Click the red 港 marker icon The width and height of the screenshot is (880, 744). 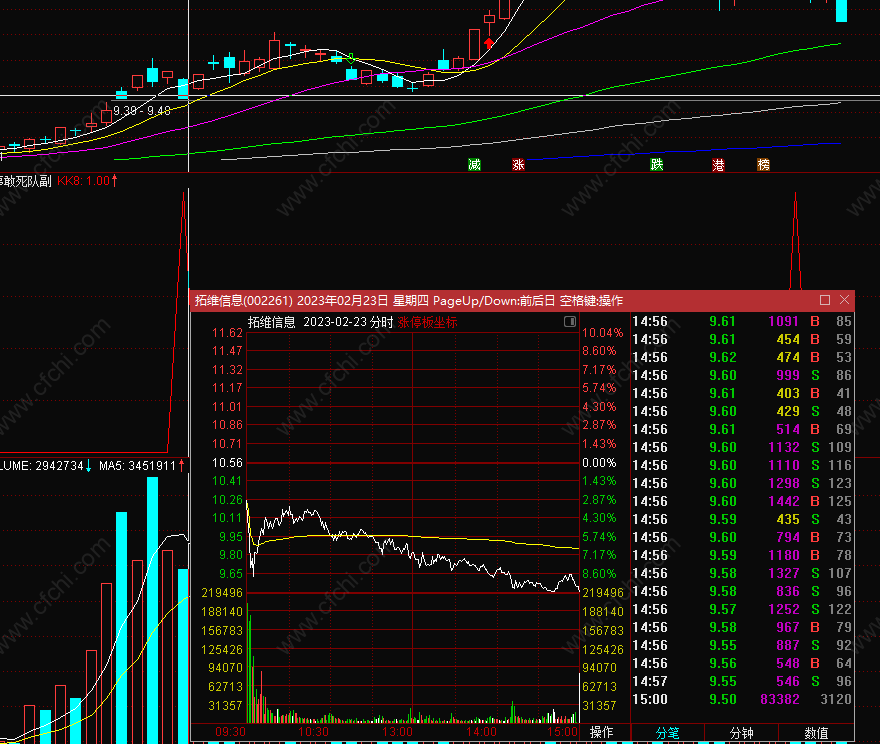coord(718,164)
